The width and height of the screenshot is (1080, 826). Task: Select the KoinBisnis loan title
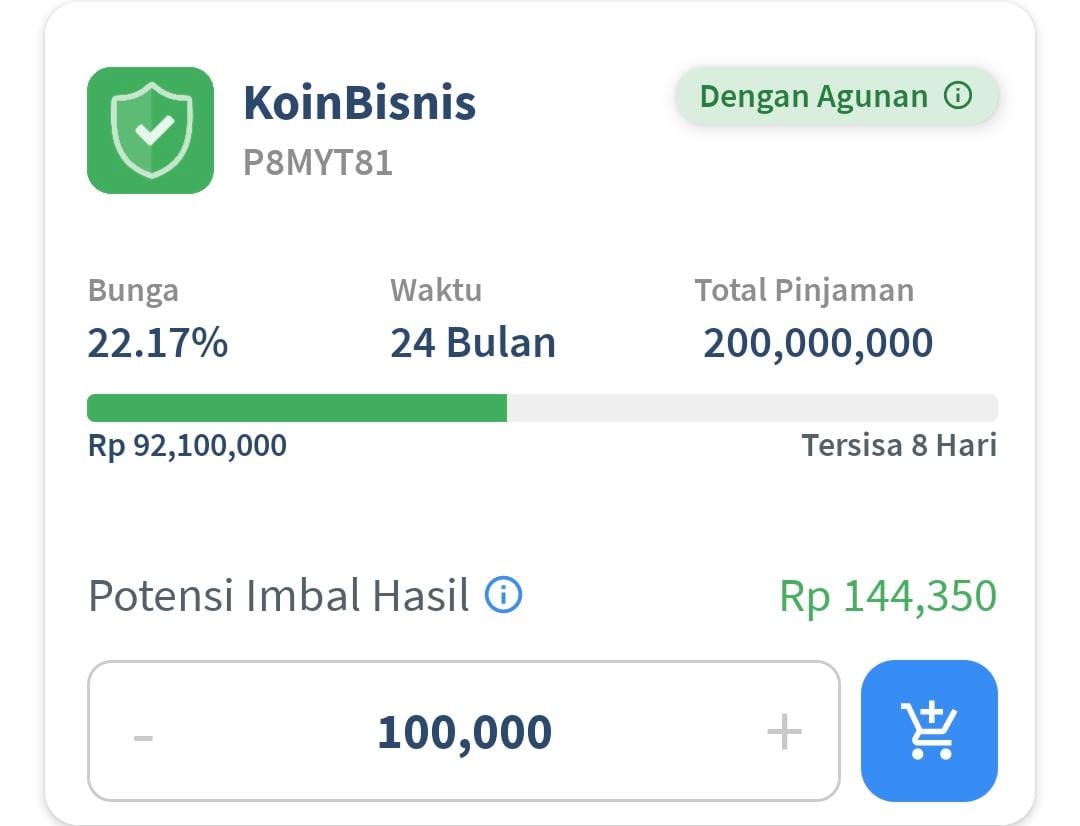click(359, 102)
